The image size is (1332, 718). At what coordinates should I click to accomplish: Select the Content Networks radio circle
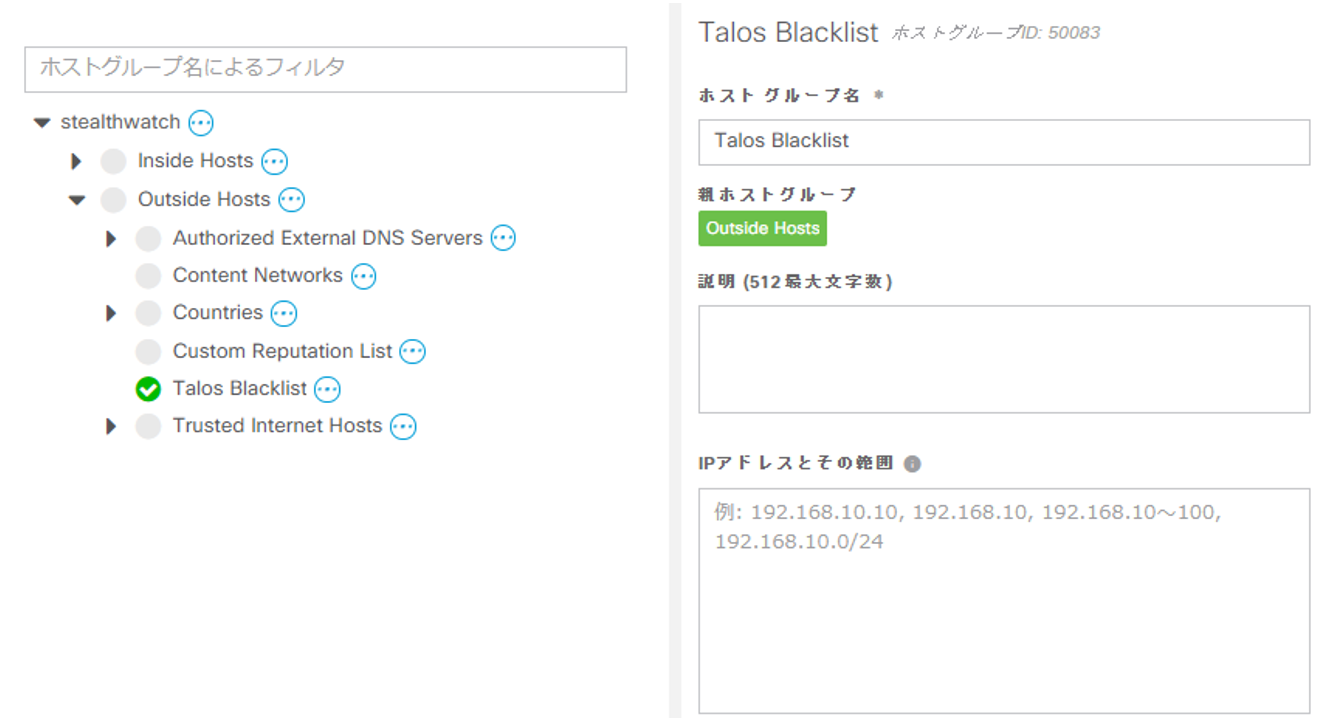click(148, 276)
